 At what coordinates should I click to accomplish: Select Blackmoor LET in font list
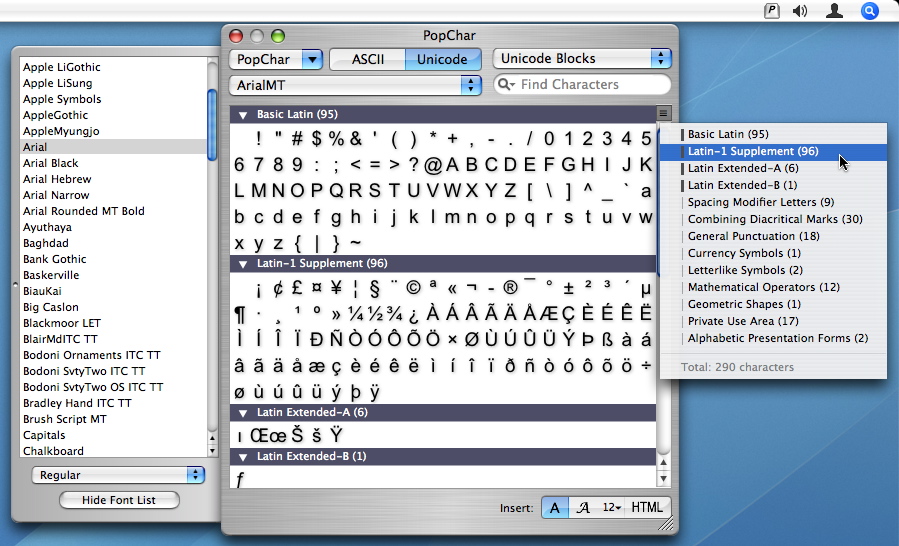coord(113,323)
